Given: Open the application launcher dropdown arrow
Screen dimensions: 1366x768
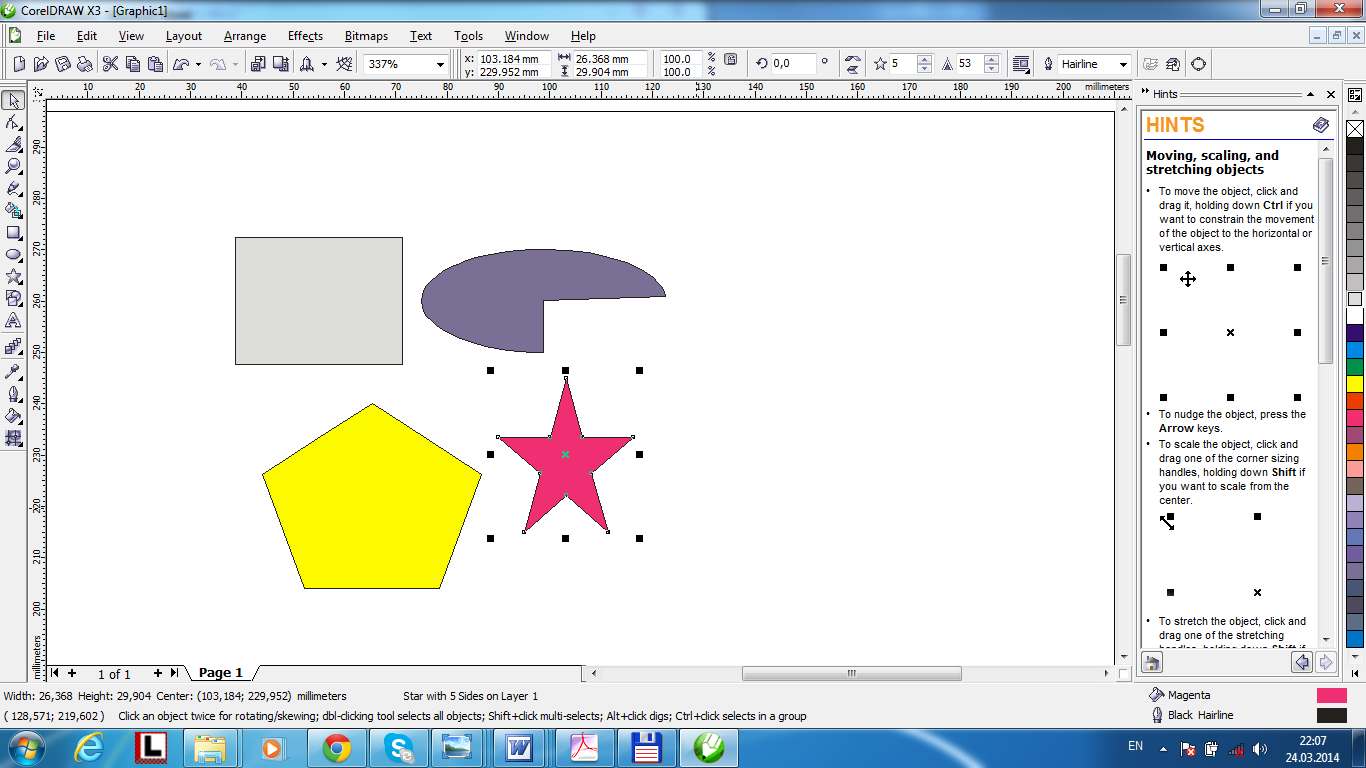Looking at the screenshot, I should point(324,64).
